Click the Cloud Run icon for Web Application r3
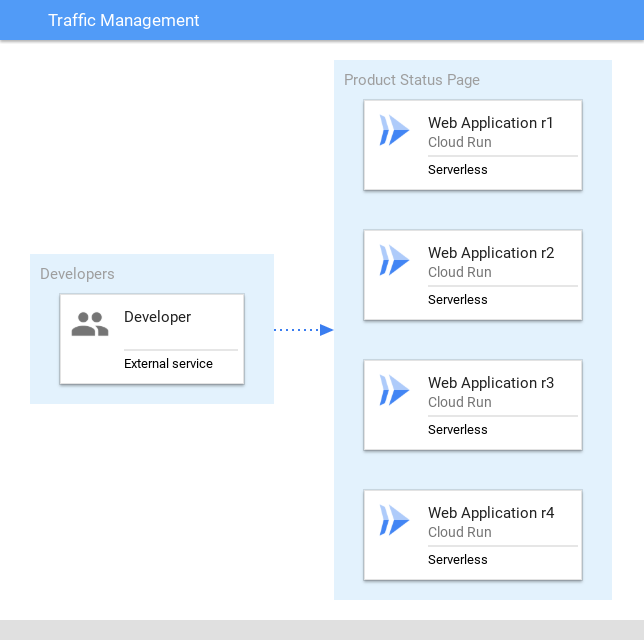644x640 pixels. click(394, 390)
